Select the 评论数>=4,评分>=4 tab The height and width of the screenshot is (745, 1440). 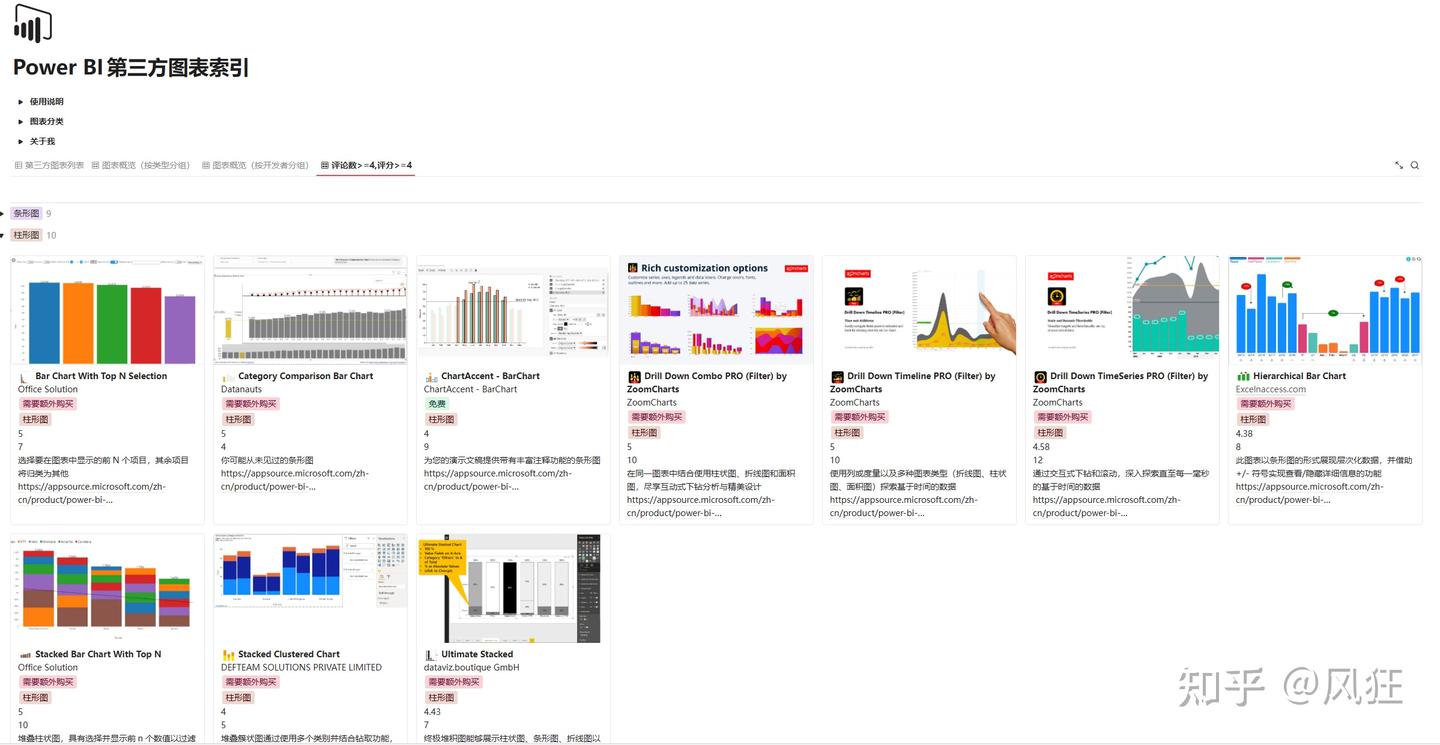(x=366, y=165)
